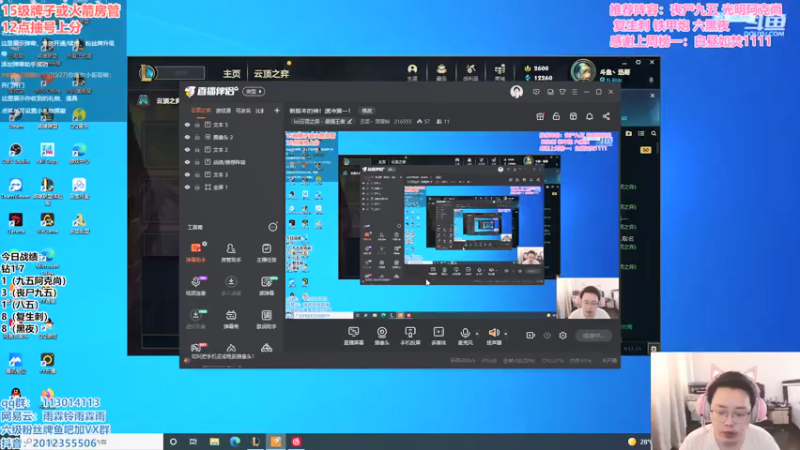Screen dimensions: 800x450
Task: Open the 视频连麦 tool
Action: (x=196, y=286)
